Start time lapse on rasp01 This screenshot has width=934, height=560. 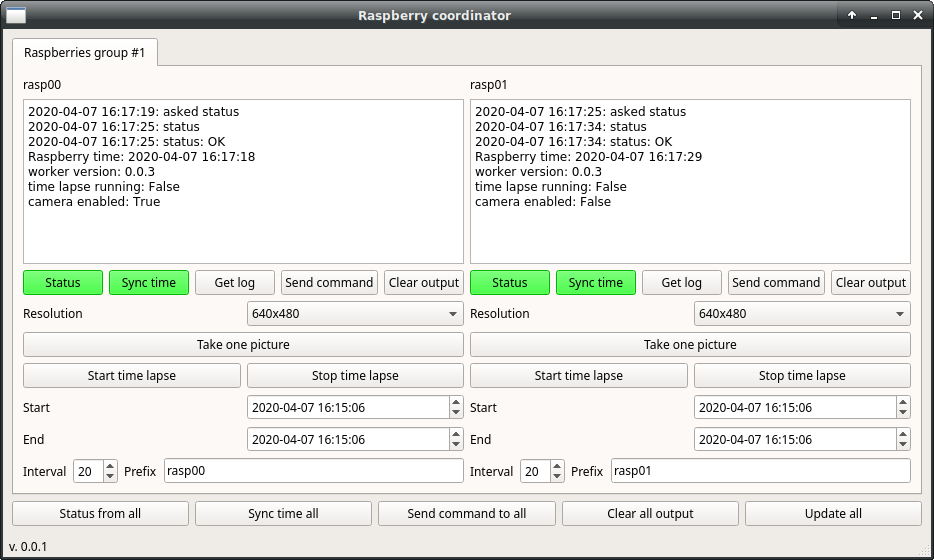click(578, 375)
